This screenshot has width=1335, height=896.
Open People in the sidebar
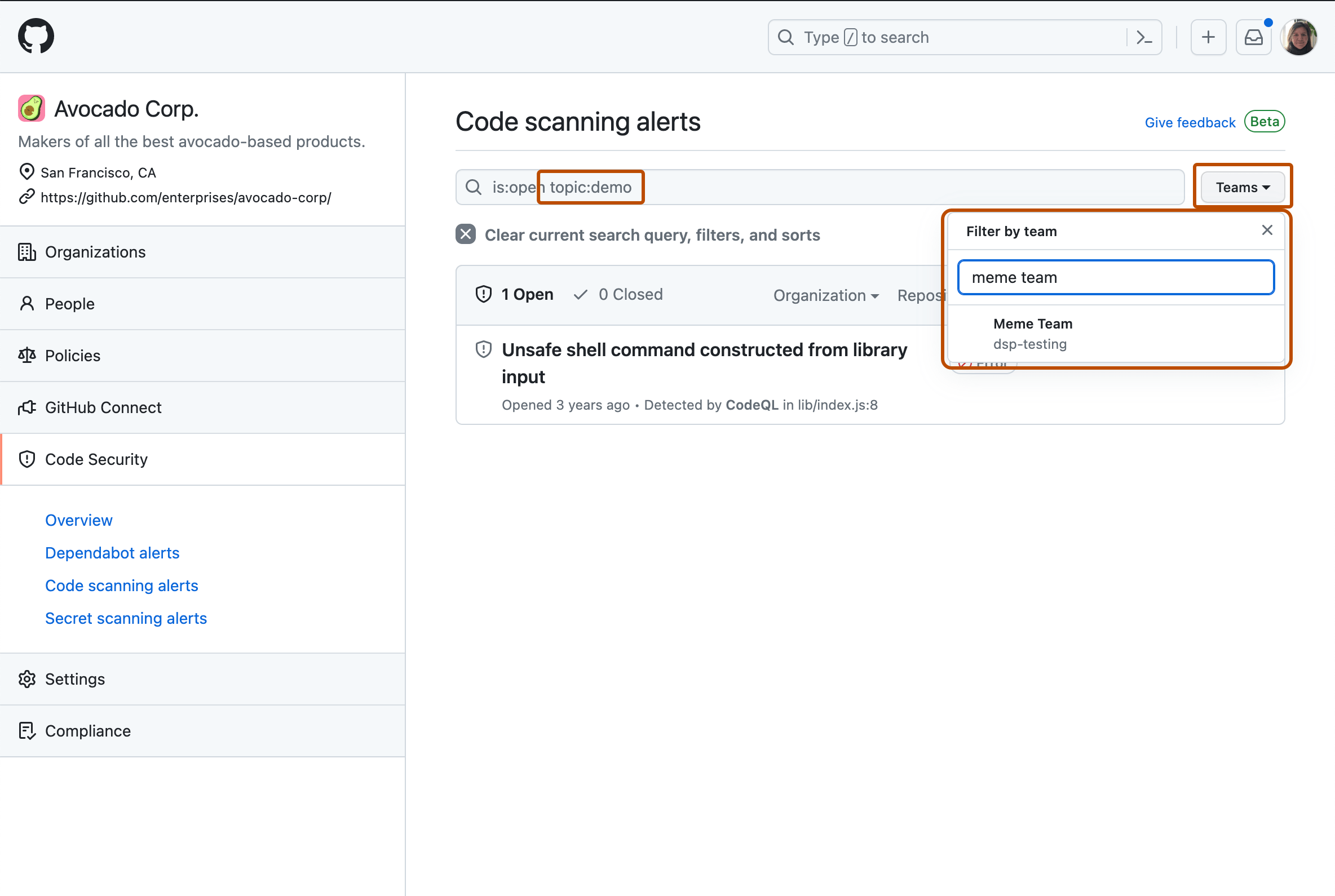tap(202, 304)
